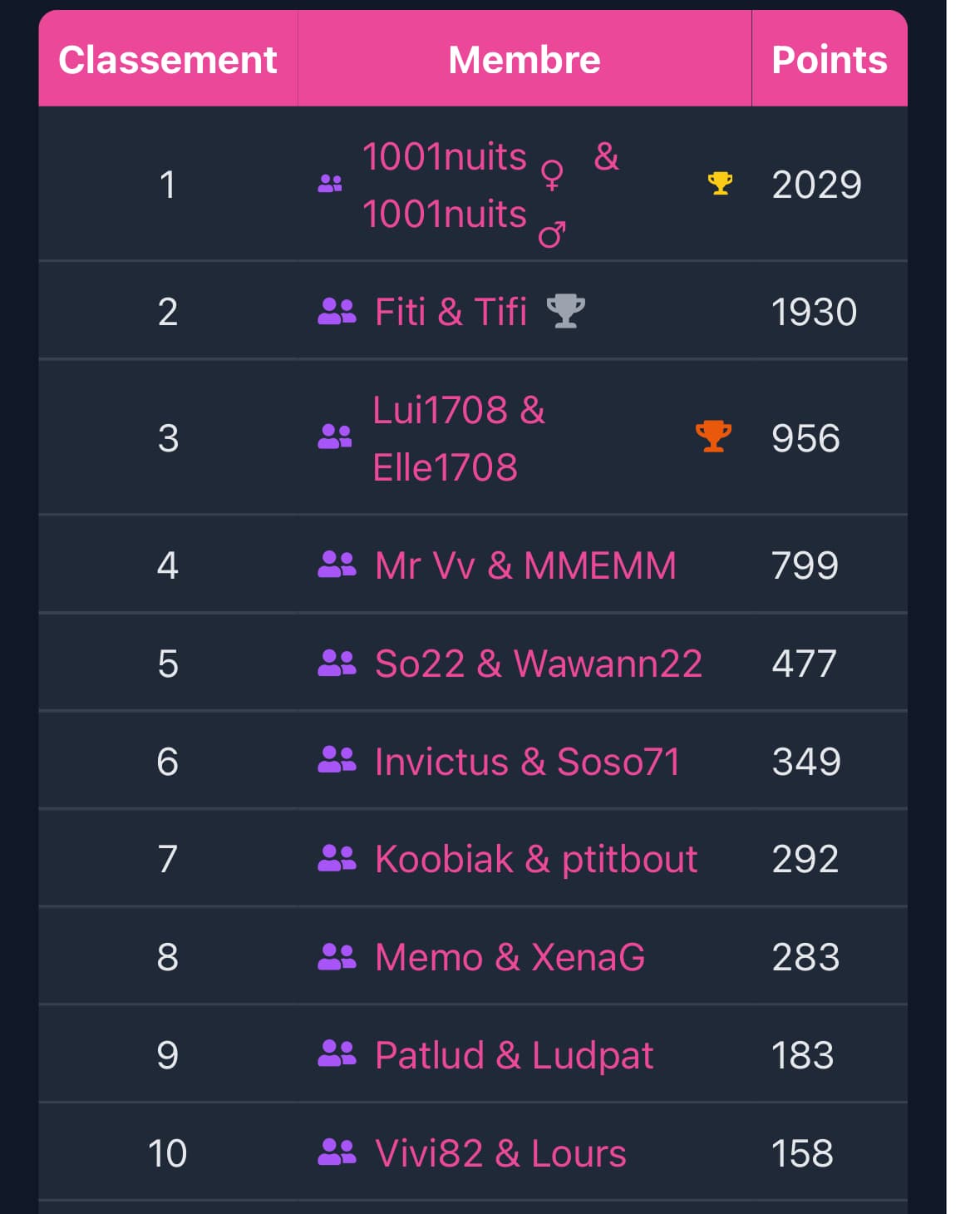Click the couple icon beside Memo & XenaG
The width and height of the screenshot is (980, 1214).
coord(337,956)
